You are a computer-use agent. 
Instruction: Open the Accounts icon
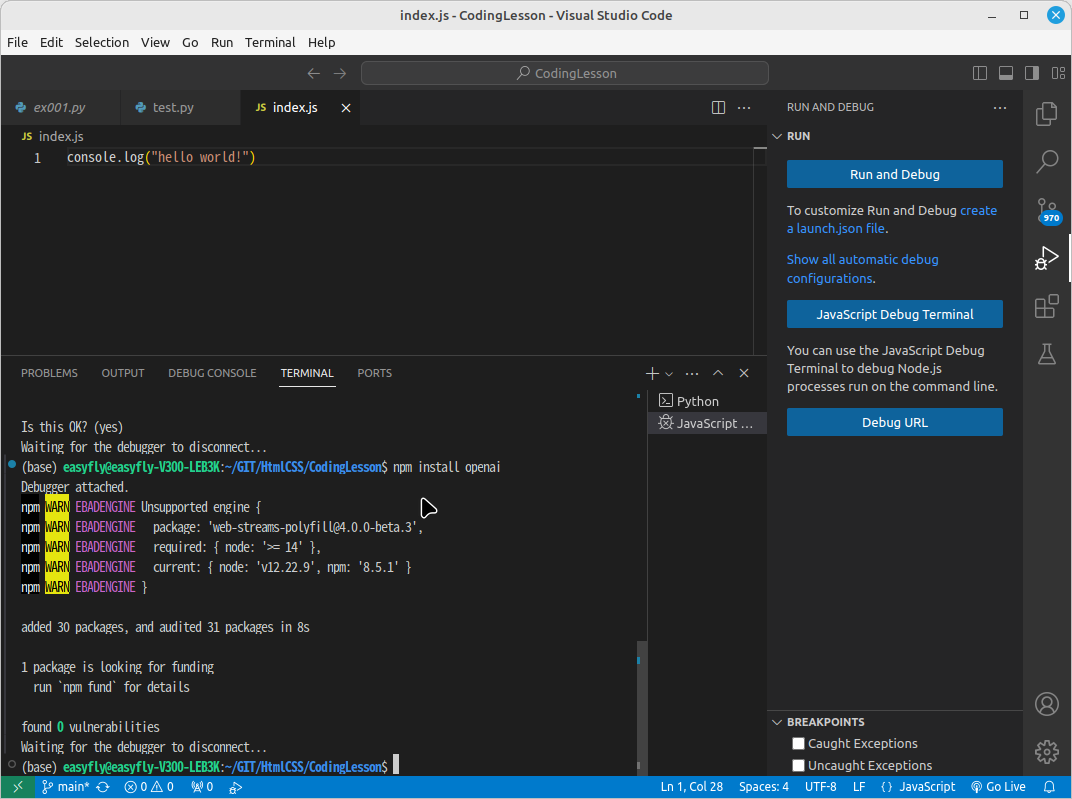coord(1046,704)
